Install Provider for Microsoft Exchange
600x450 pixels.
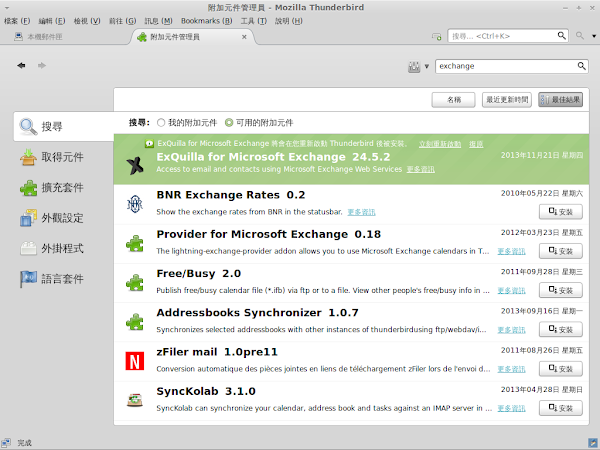561,251
